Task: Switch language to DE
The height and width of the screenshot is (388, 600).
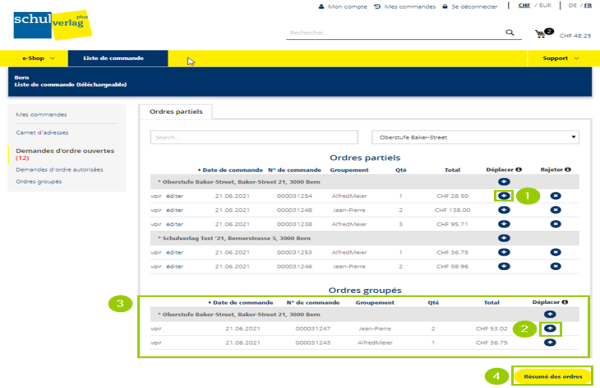Action: coord(572,5)
